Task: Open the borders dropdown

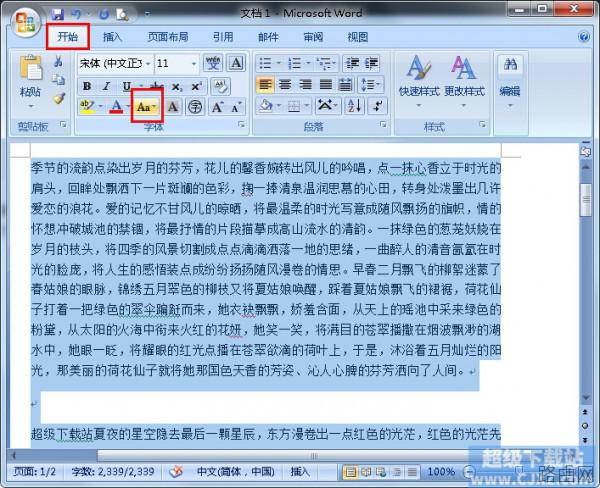Action: coord(306,106)
